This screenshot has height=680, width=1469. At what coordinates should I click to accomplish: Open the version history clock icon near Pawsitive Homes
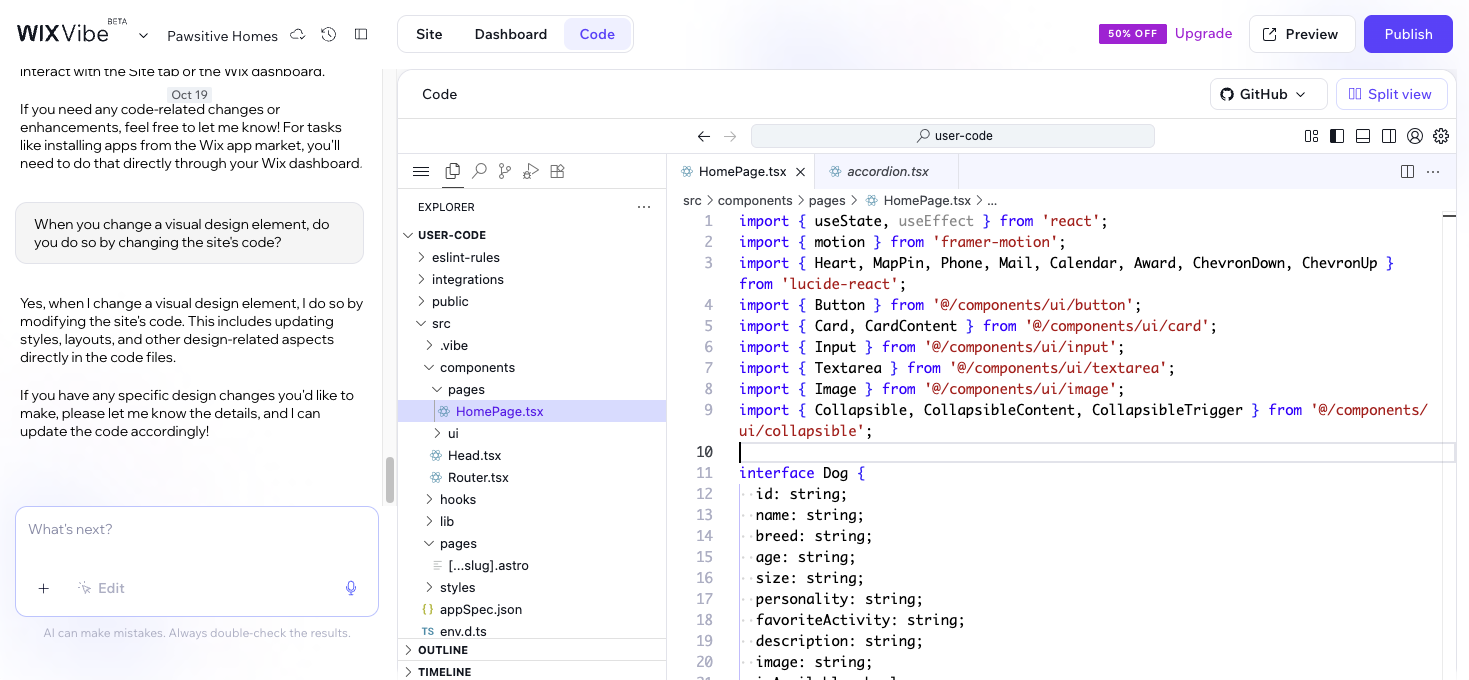point(328,34)
